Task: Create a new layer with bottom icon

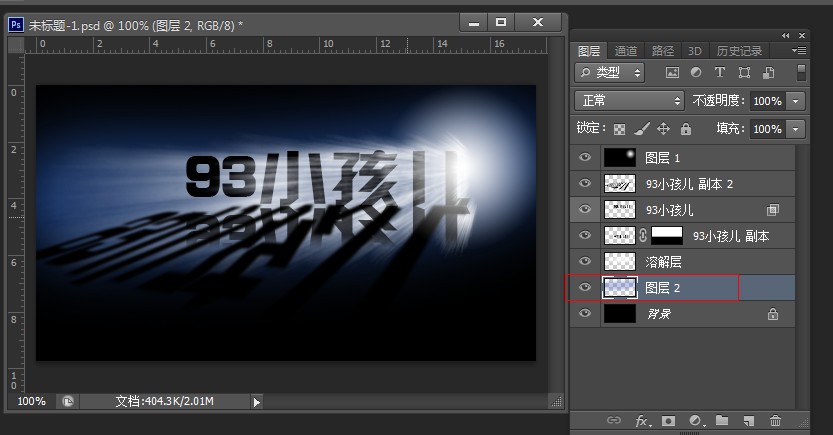Action: 748,421
